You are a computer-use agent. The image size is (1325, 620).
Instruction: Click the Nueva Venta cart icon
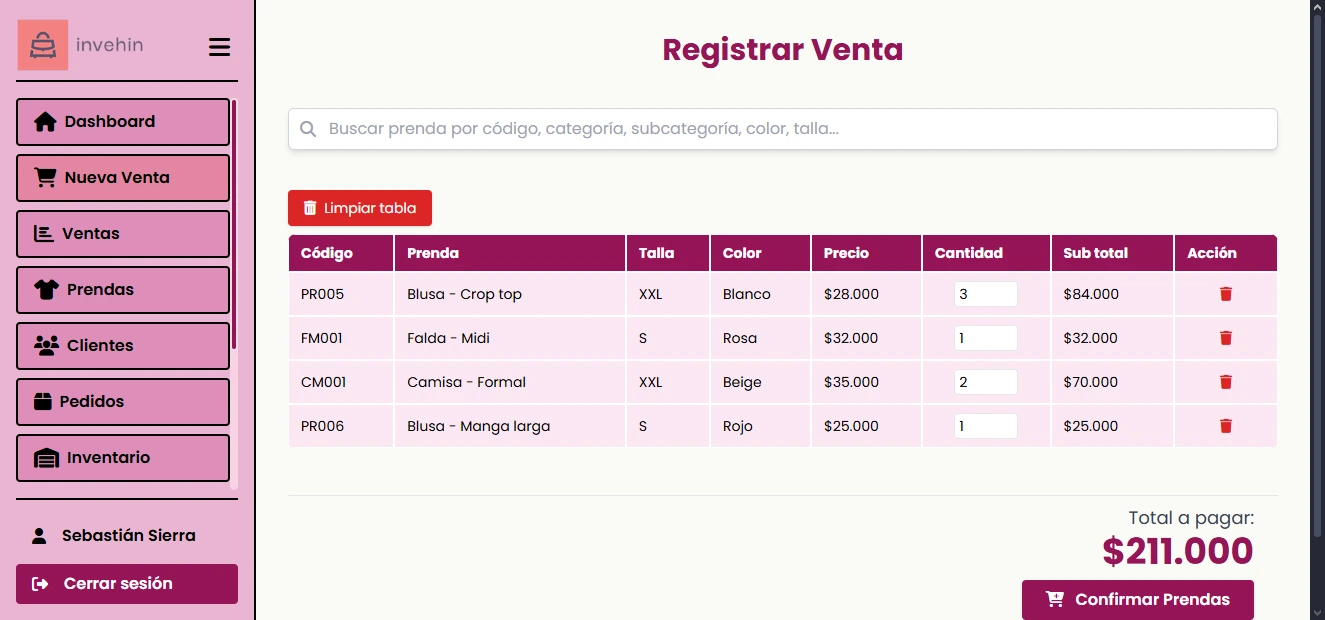tap(43, 177)
